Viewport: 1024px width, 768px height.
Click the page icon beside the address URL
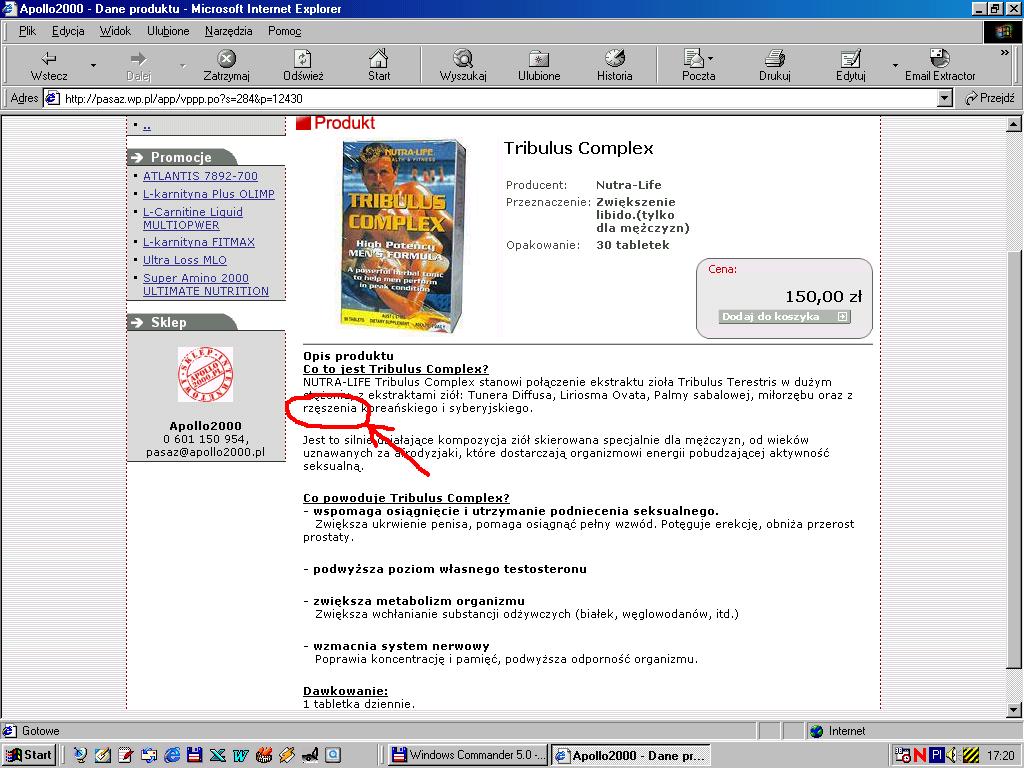click(52, 99)
